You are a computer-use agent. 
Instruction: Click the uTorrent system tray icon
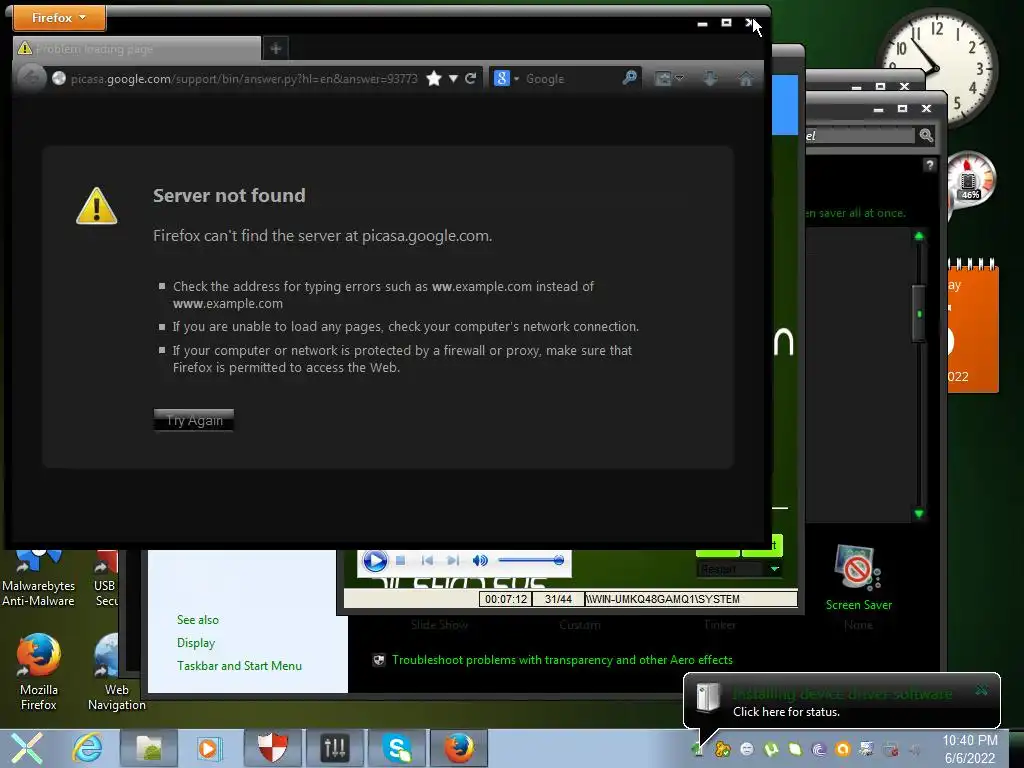771,749
